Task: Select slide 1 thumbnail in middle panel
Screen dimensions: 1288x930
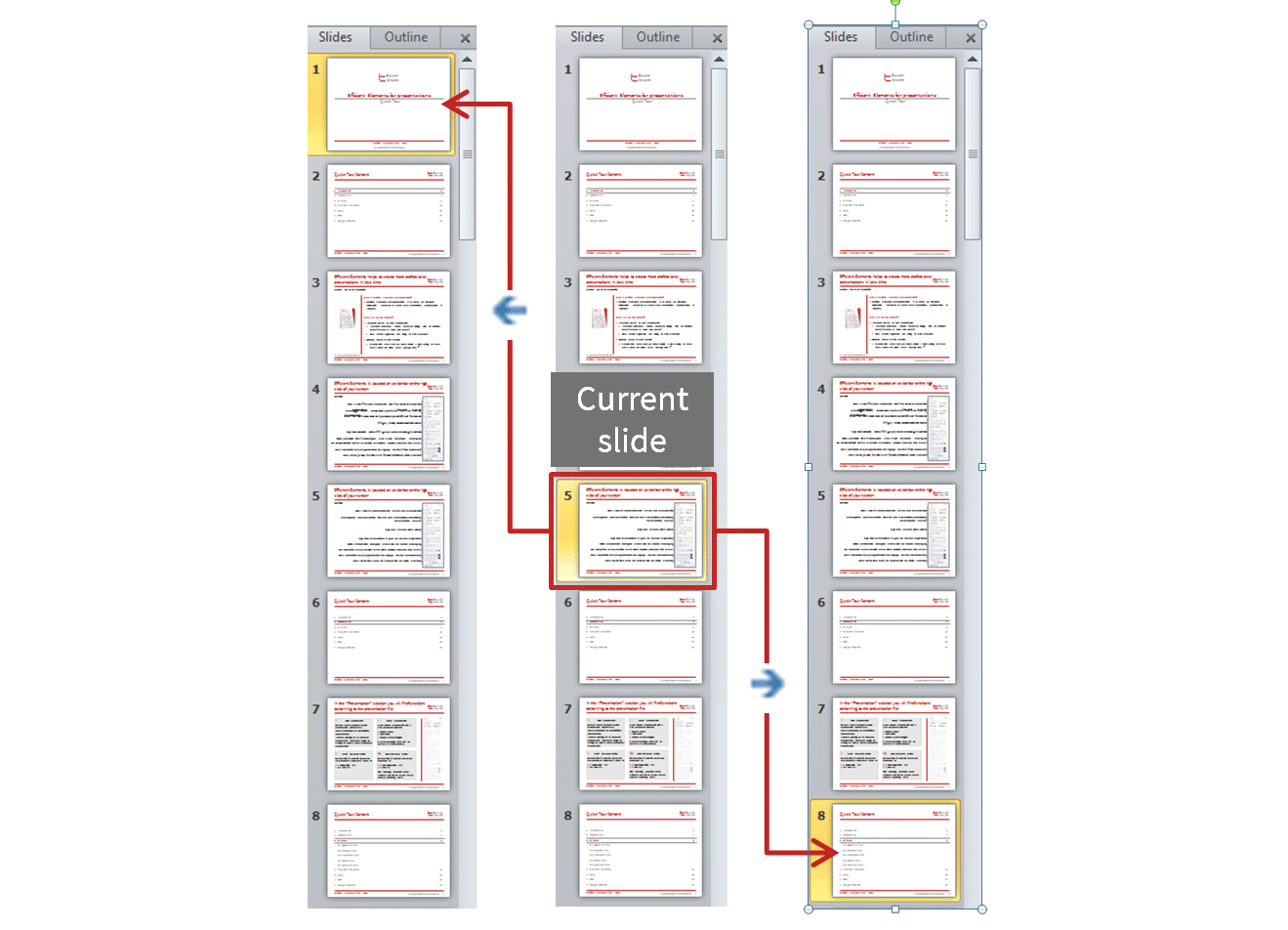Action: 641,104
